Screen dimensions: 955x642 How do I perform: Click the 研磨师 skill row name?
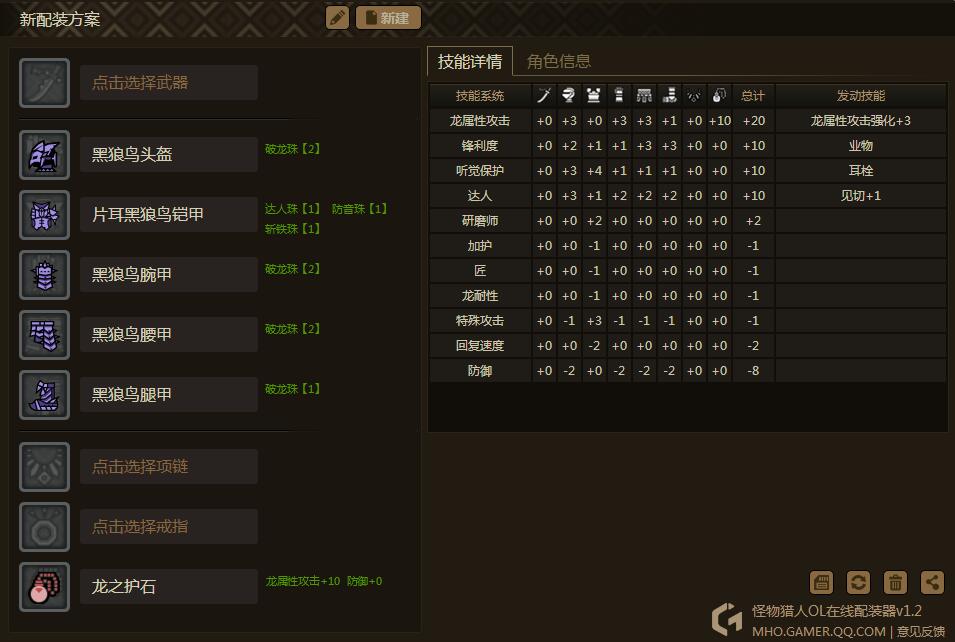pos(480,220)
